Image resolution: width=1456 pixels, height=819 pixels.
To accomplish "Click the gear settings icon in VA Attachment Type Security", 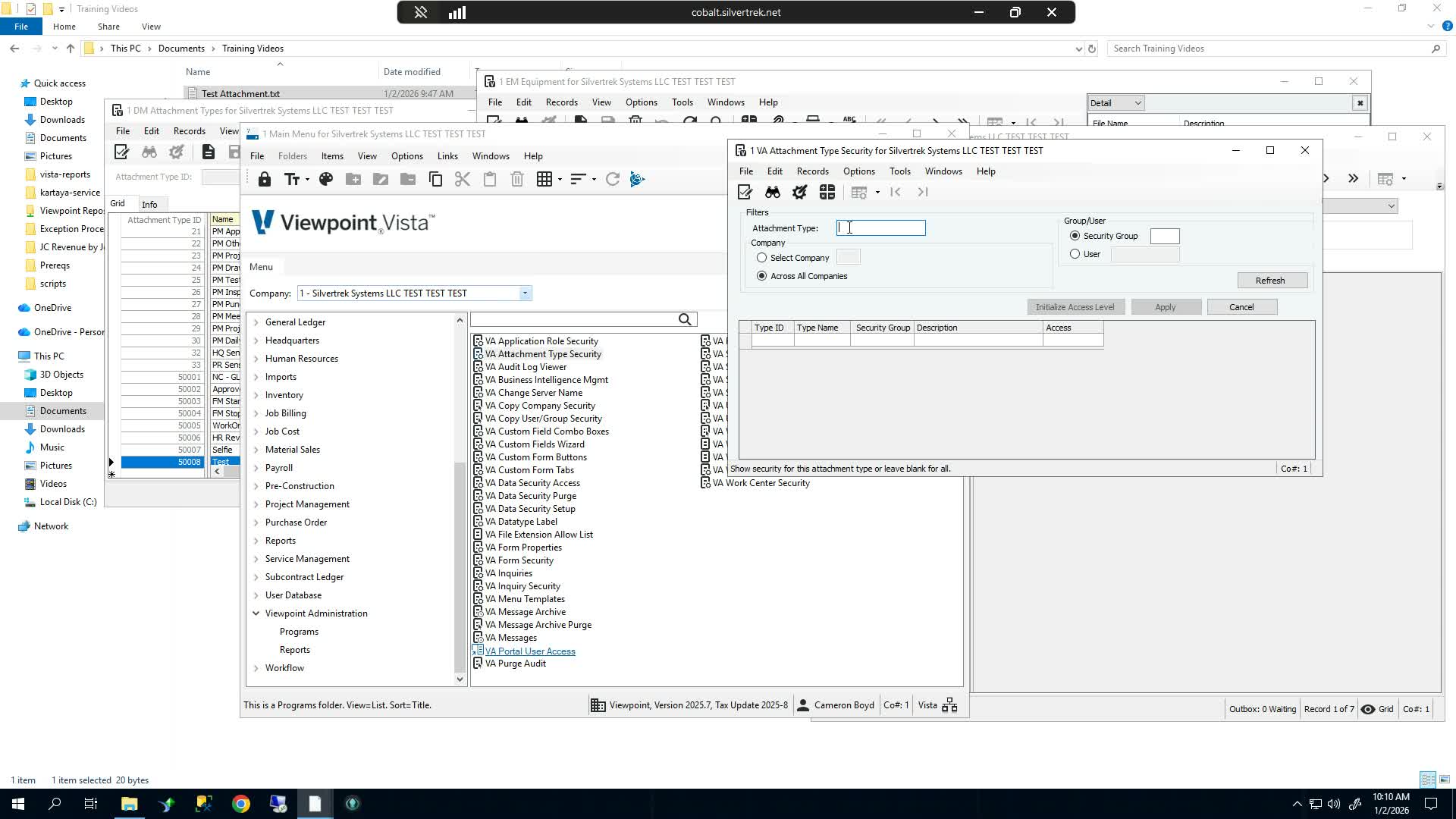I will click(799, 193).
